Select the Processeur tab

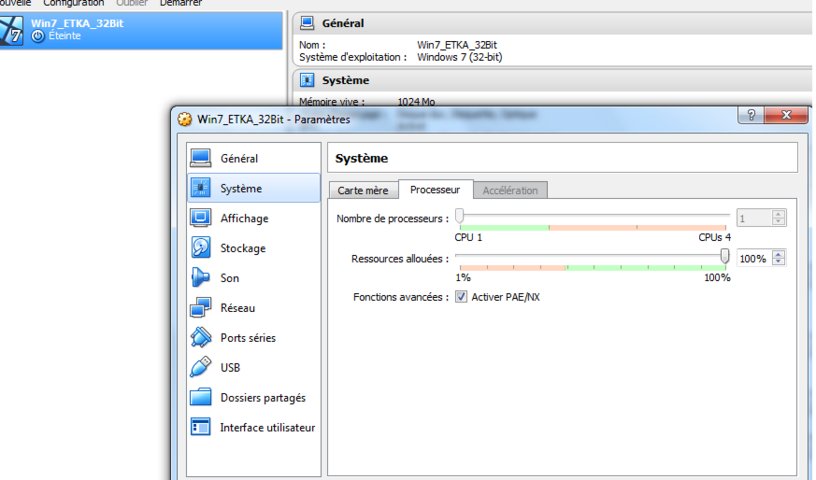pyautogui.click(x=436, y=190)
